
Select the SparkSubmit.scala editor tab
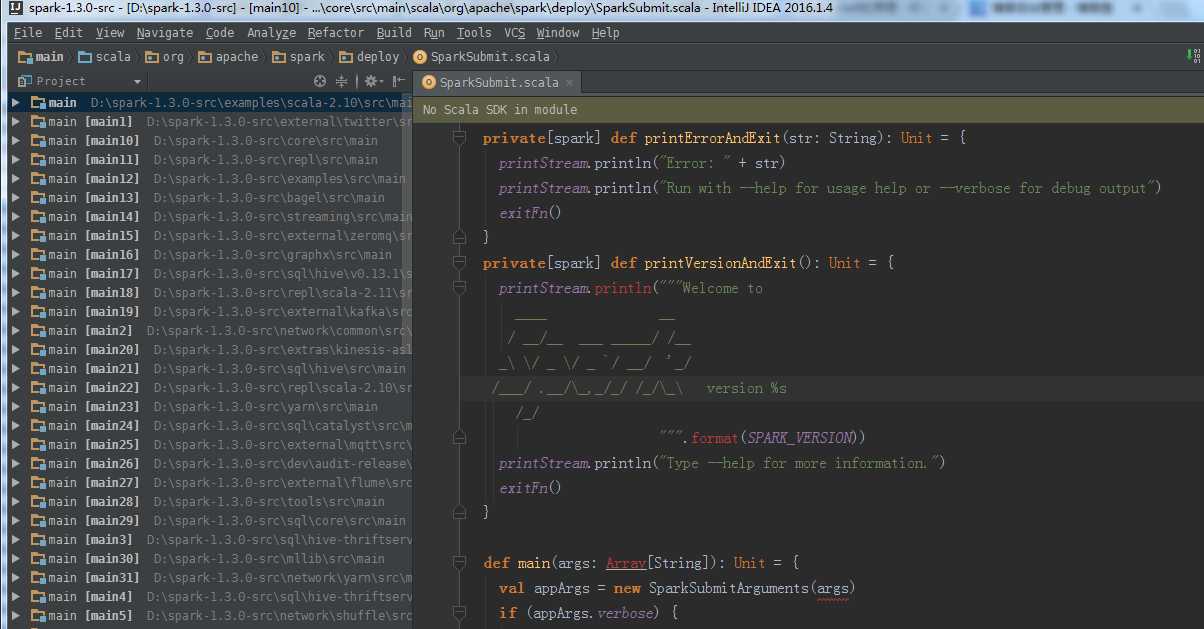coord(498,82)
